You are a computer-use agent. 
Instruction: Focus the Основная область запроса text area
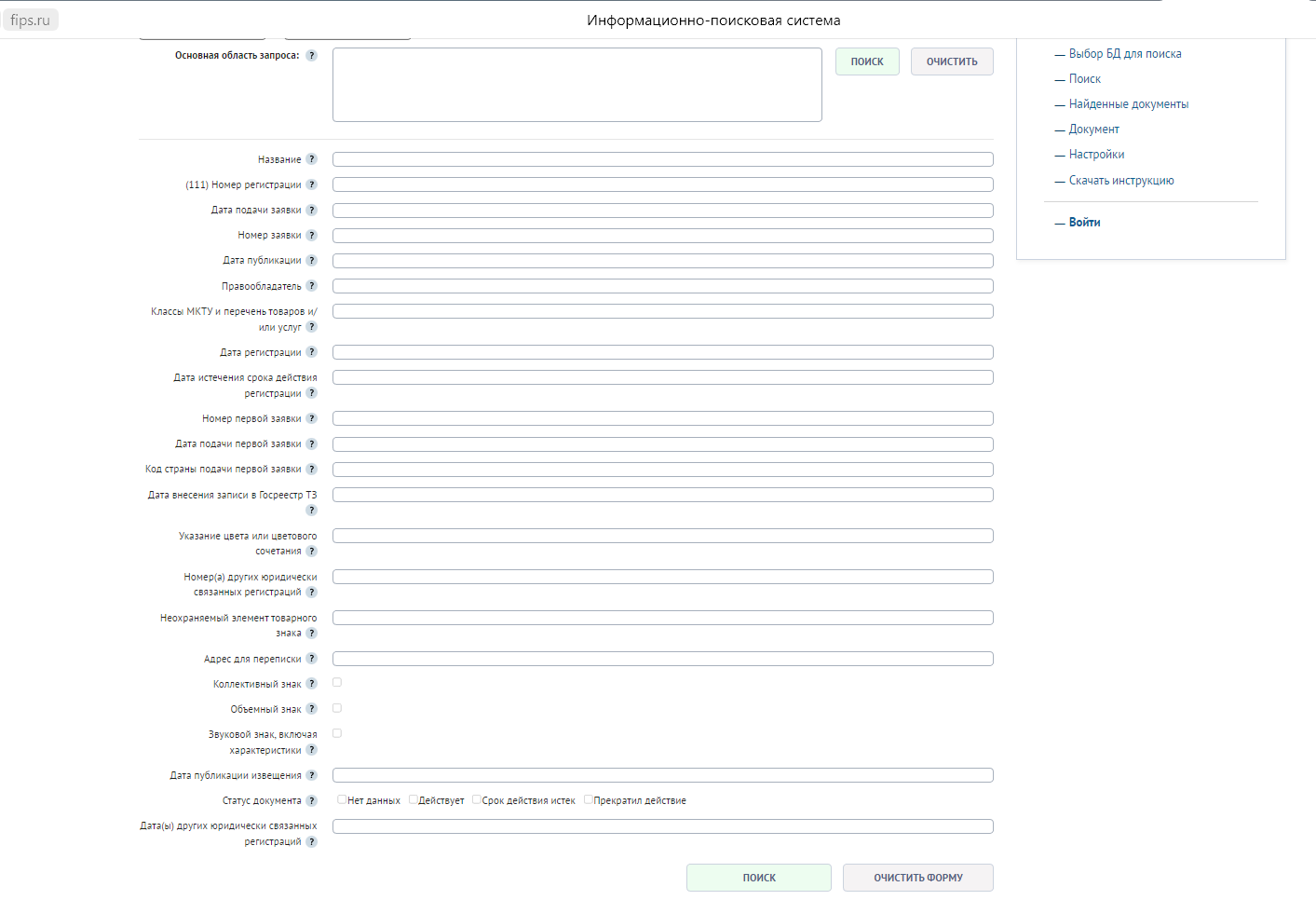pos(577,85)
